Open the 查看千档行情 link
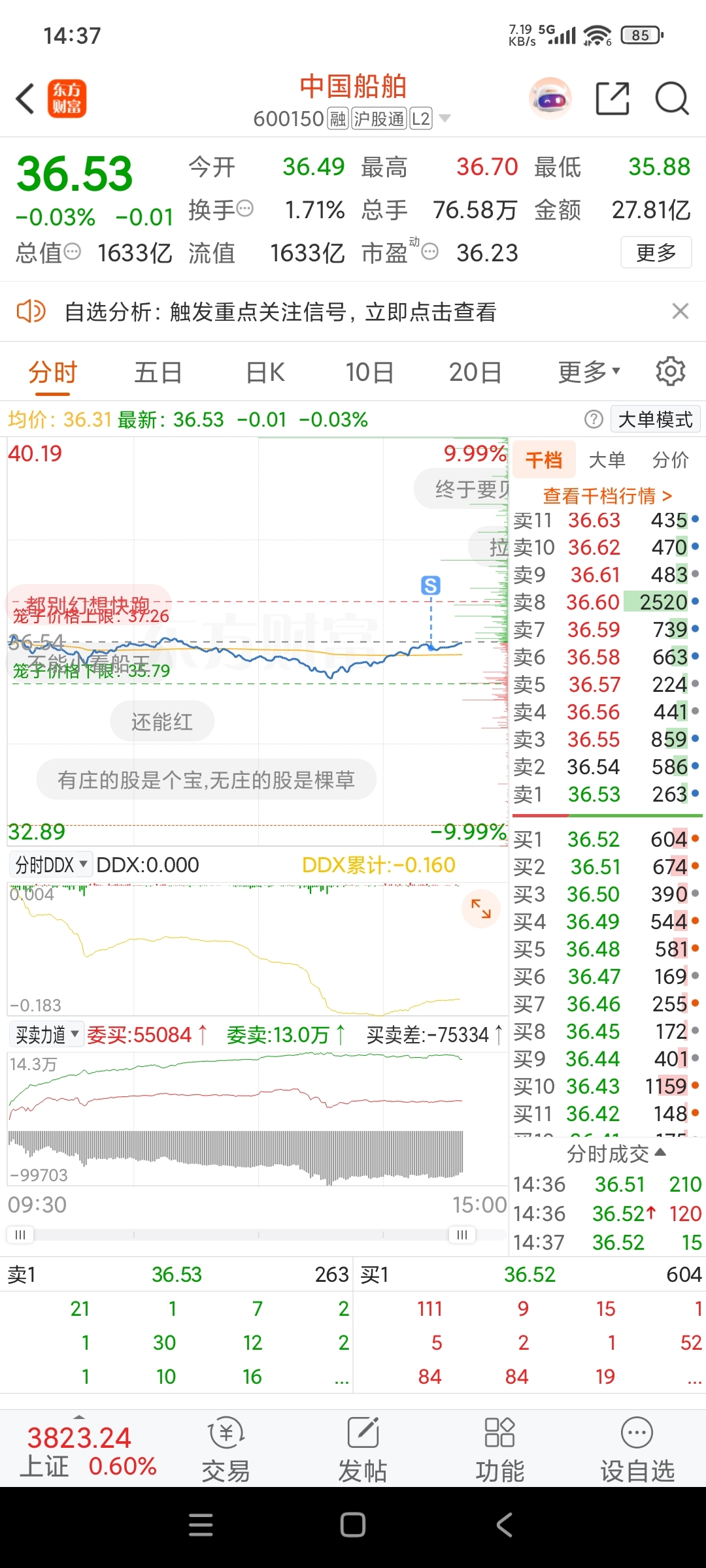706x1568 pixels. 607,496
